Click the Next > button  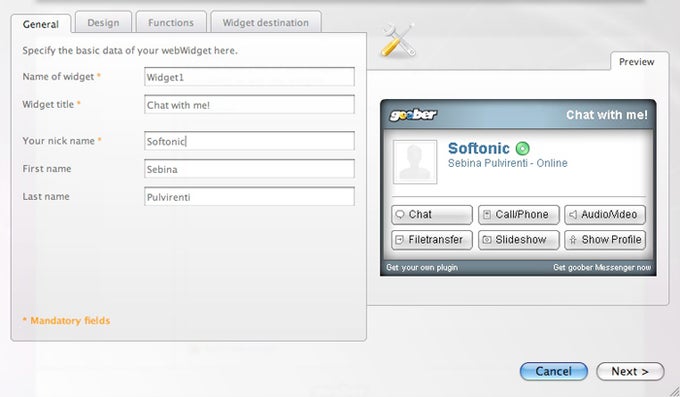630,371
